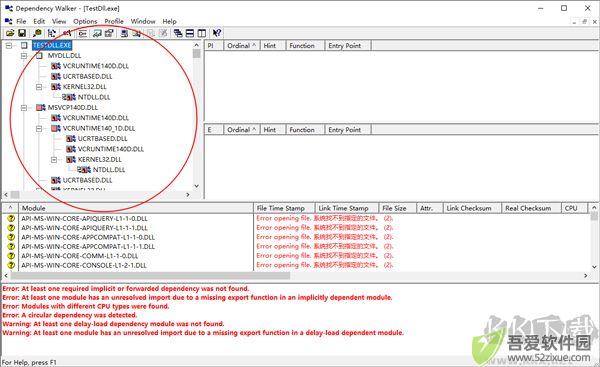Click Entry Point header in the upper imports pane
Viewport: 600px width, 367px height.
pos(348,46)
